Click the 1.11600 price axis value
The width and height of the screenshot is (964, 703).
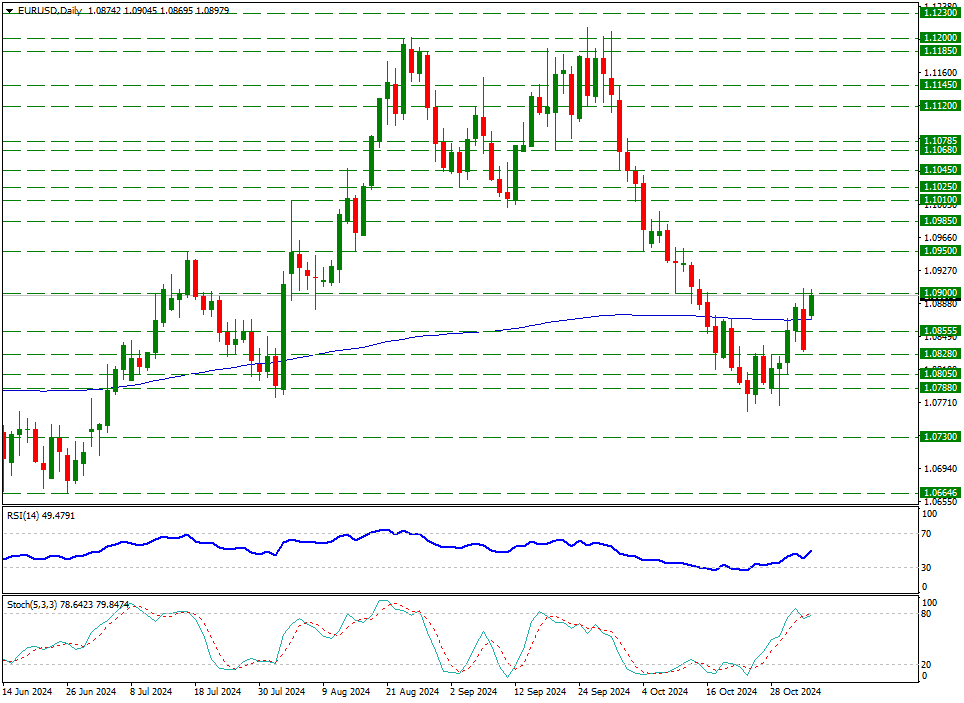(941, 73)
